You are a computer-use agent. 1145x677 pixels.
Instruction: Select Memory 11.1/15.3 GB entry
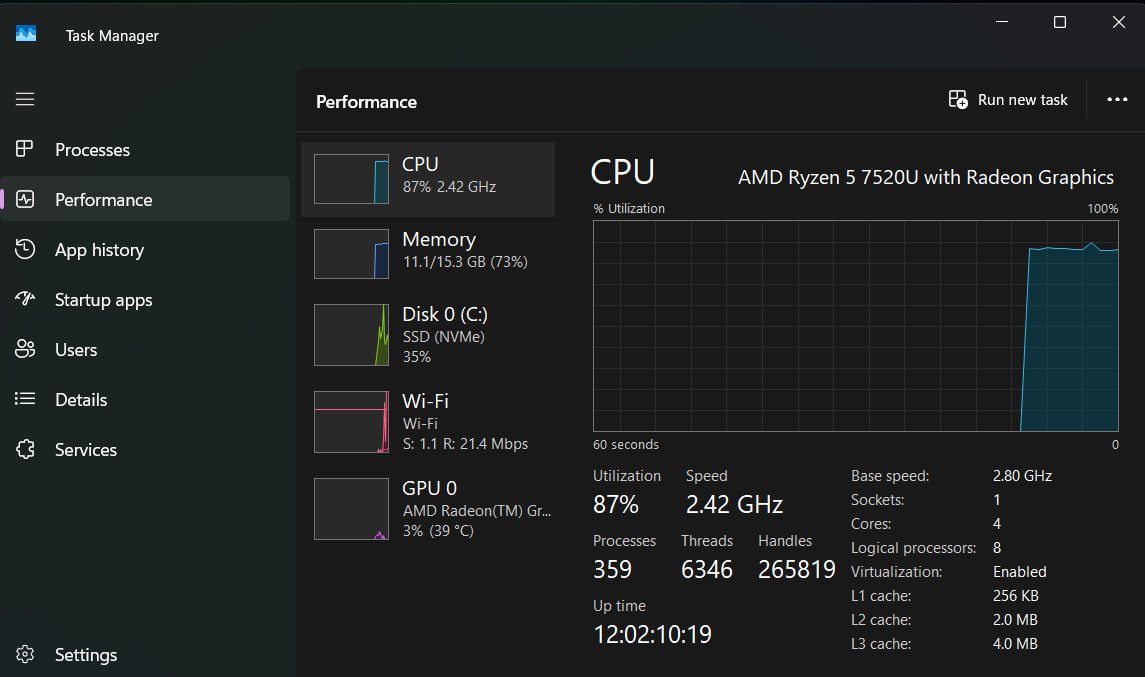428,254
